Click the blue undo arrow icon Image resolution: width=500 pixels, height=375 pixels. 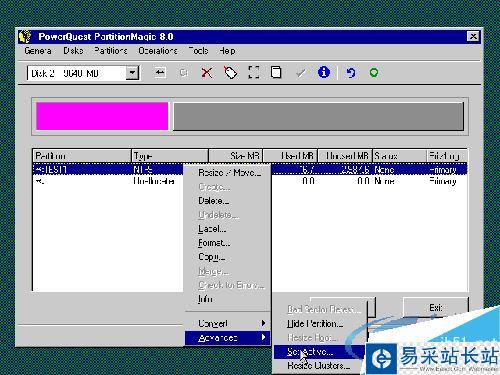(350, 72)
